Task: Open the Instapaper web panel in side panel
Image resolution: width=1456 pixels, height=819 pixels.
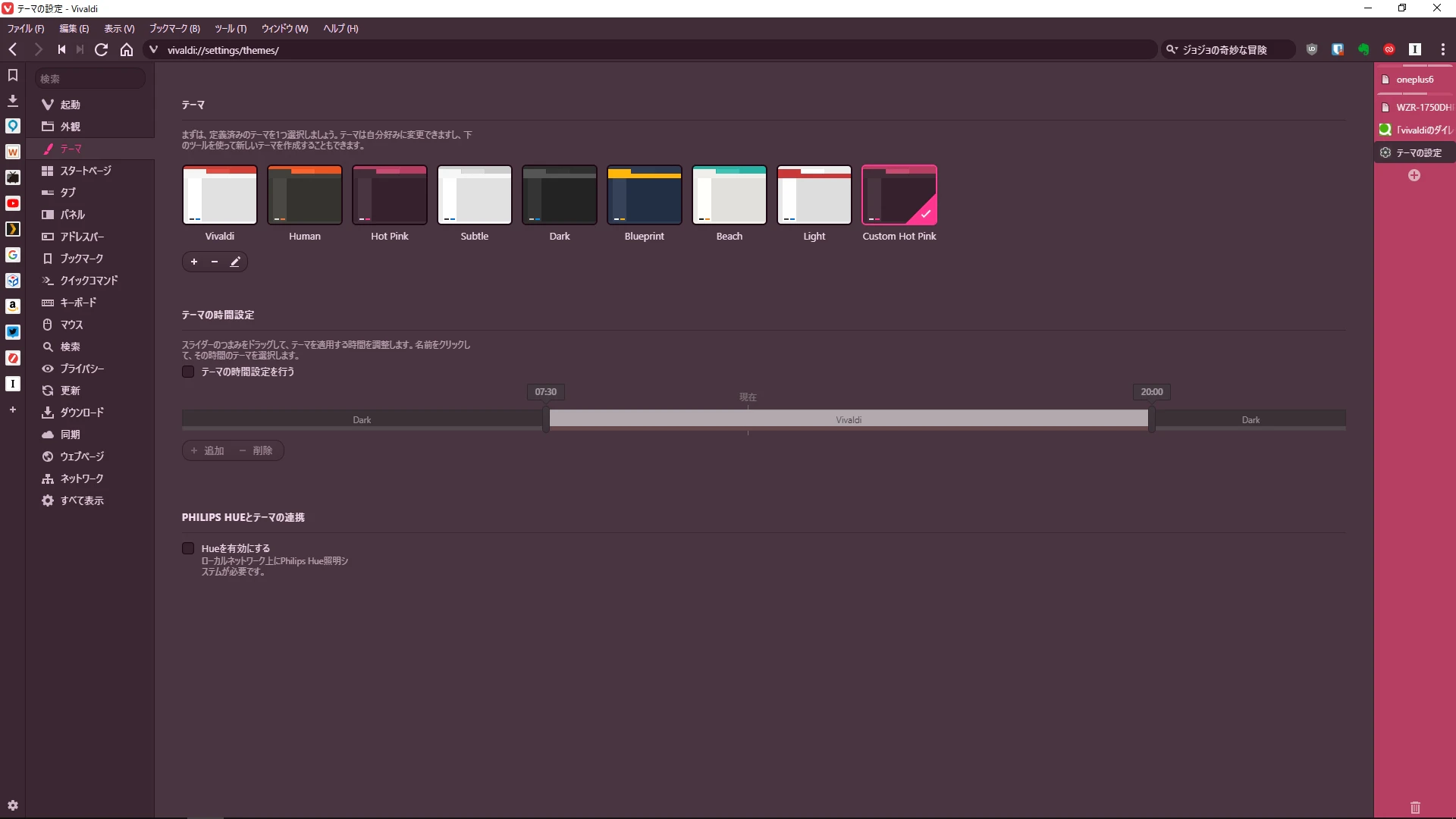Action: 13,384
